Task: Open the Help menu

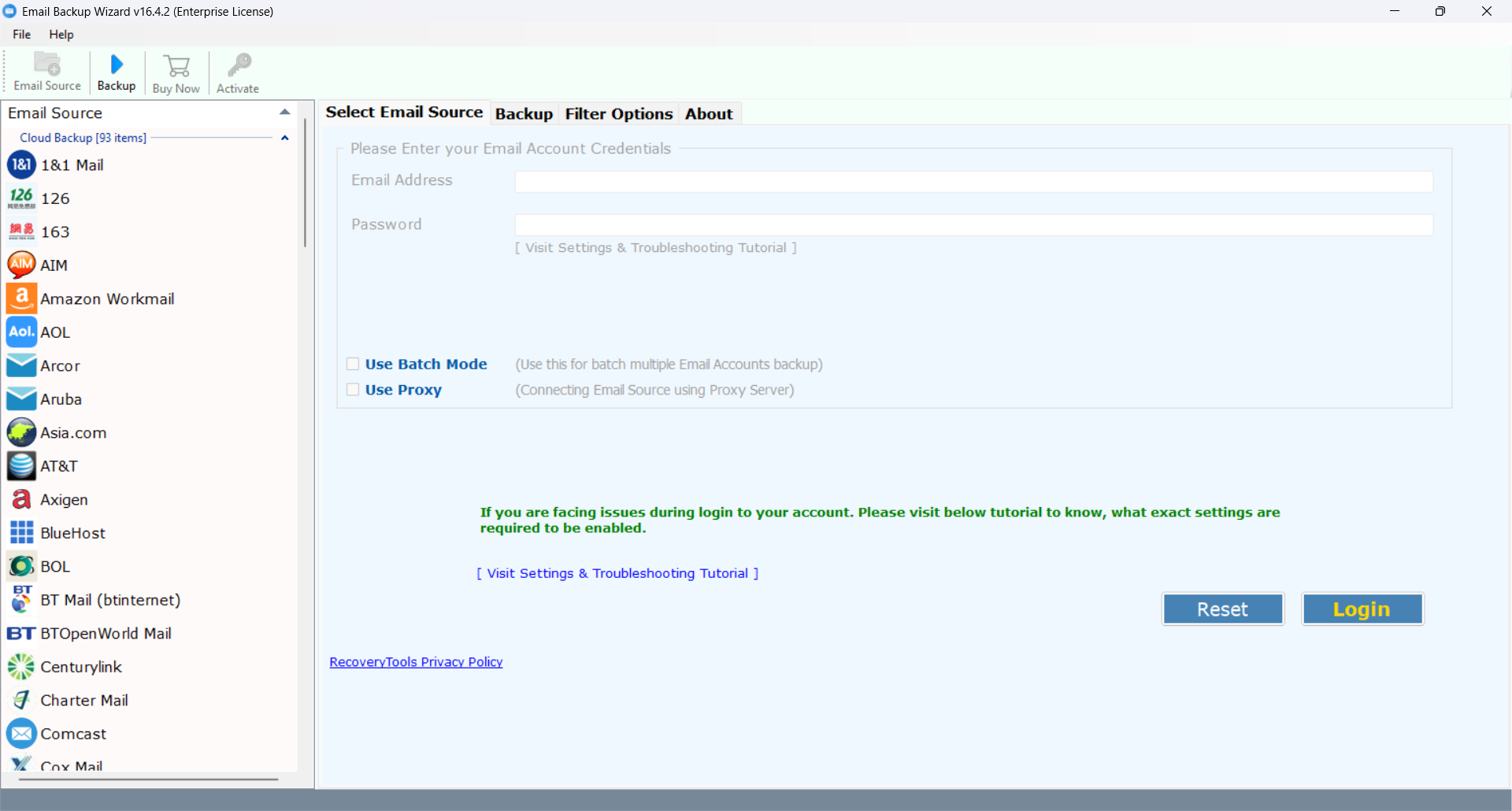Action: pos(61,34)
